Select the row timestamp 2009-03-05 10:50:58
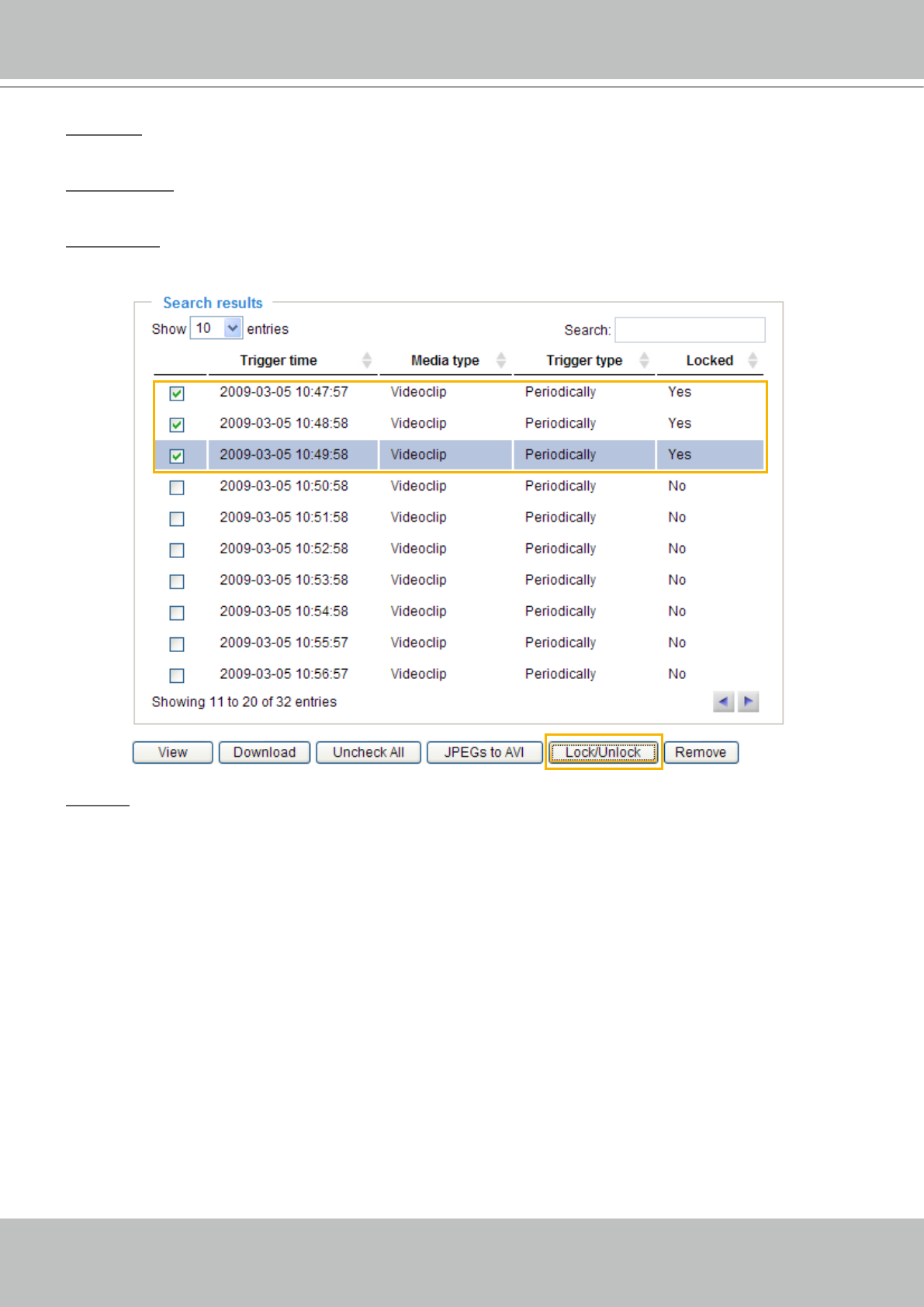The width and height of the screenshot is (924, 1307). point(284,486)
